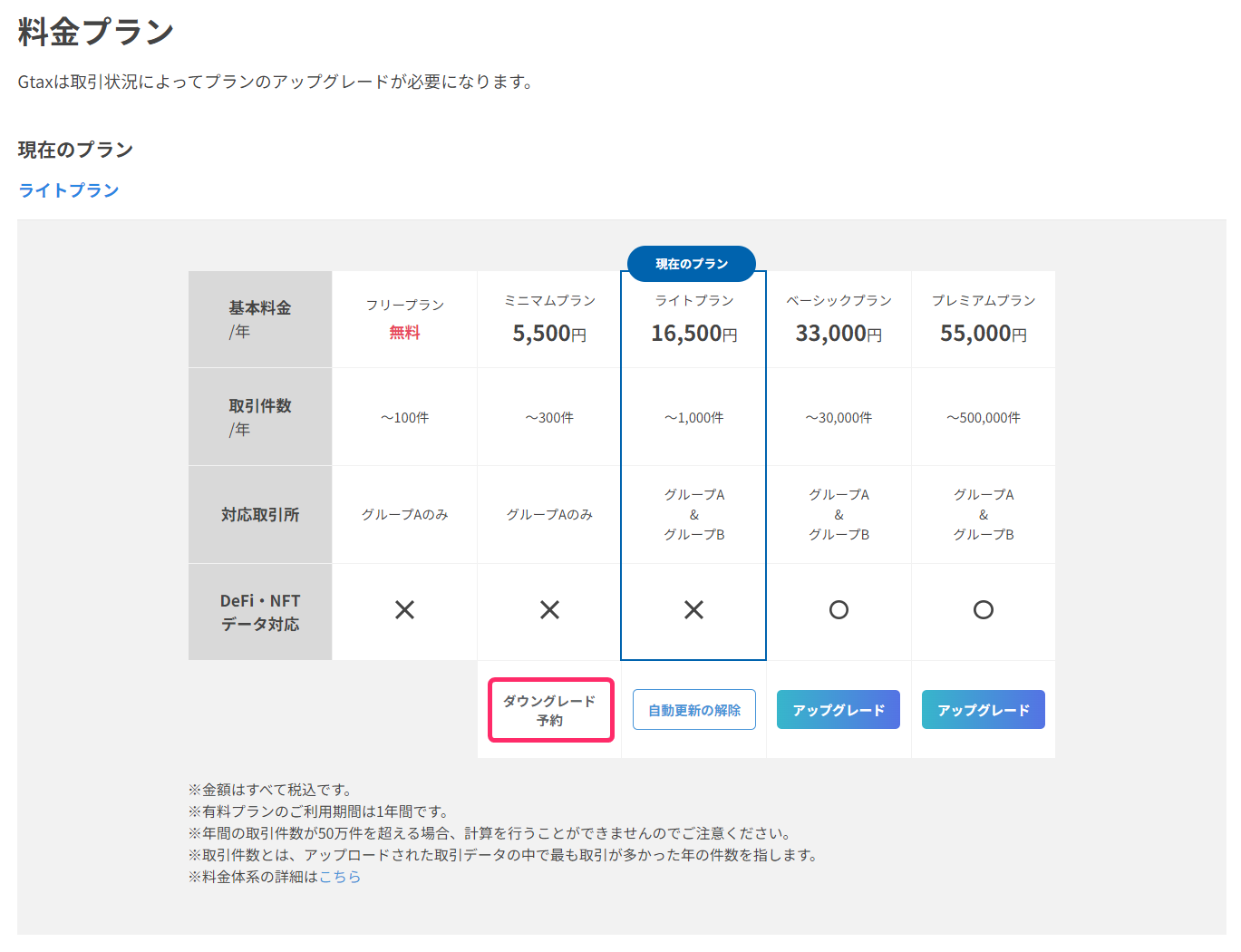1241x952 pixels.
Task: Click the 55,000円 price
Action: [984, 334]
